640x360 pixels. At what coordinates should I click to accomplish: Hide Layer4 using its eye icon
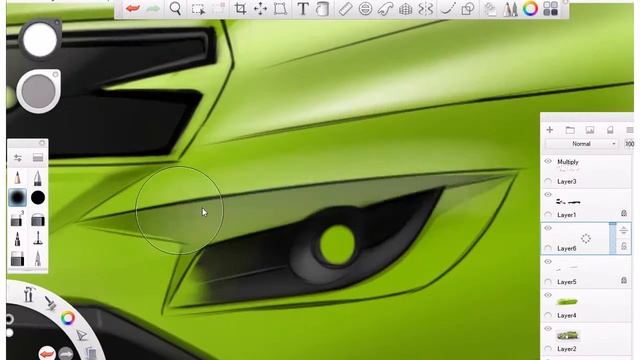pyautogui.click(x=548, y=295)
